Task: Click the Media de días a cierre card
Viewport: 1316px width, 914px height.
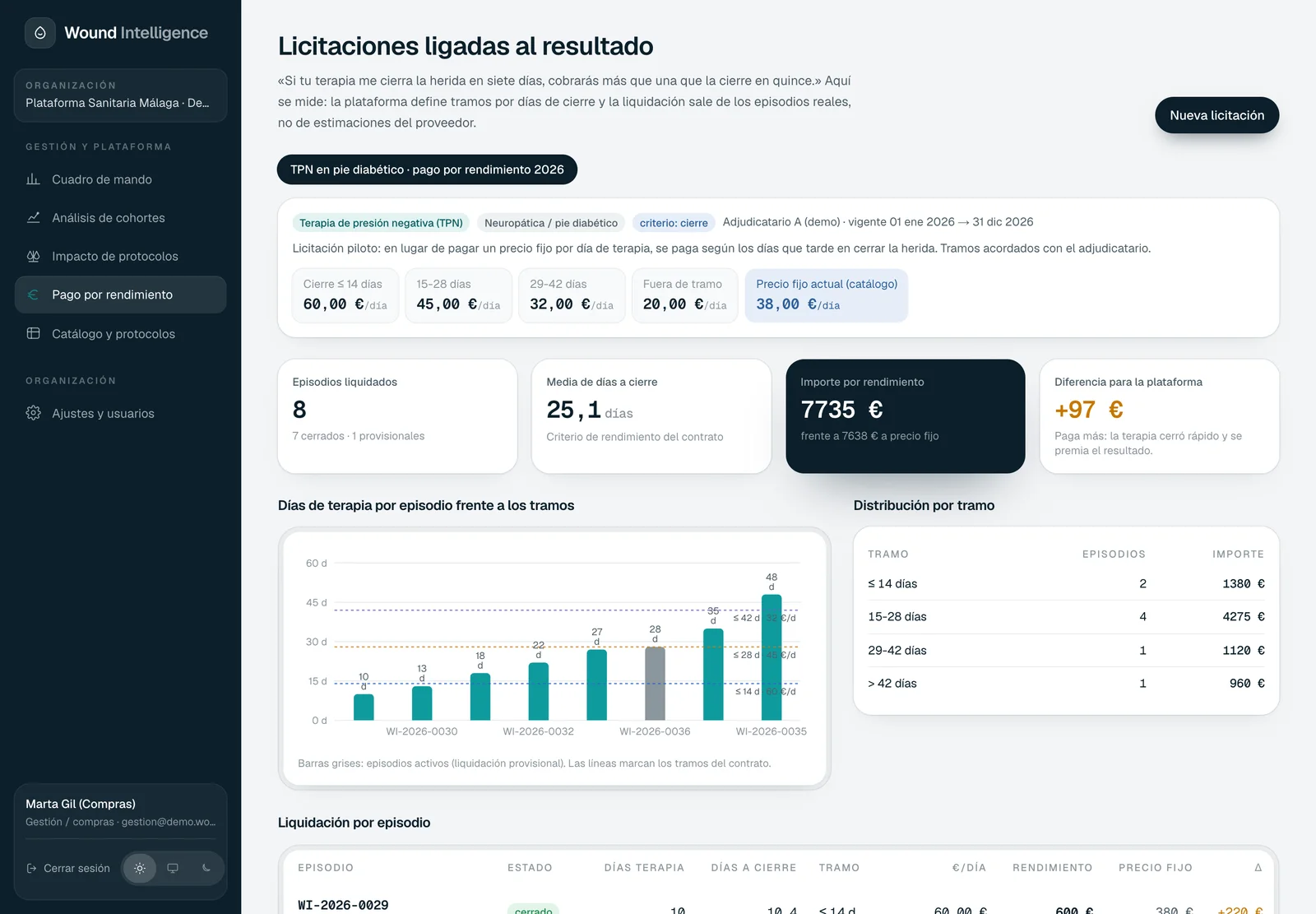Action: click(x=651, y=416)
